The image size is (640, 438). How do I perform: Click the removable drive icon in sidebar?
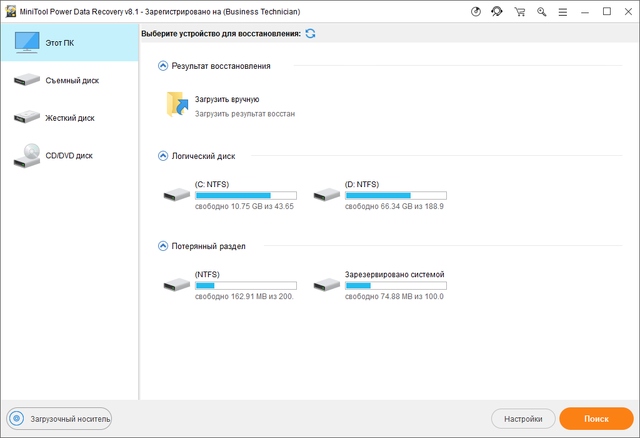pyautogui.click(x=27, y=80)
